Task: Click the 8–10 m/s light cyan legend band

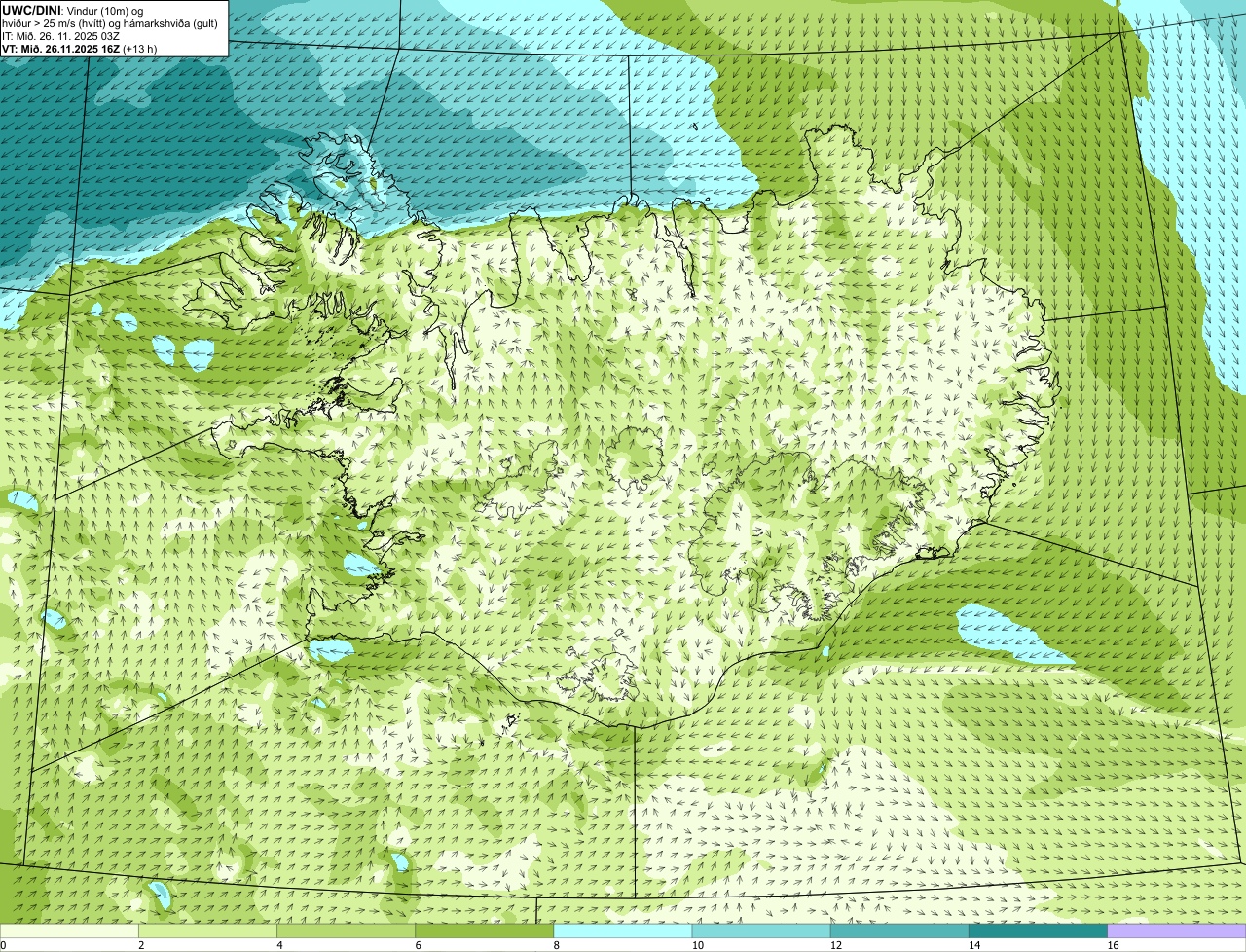Action: [x=623, y=931]
